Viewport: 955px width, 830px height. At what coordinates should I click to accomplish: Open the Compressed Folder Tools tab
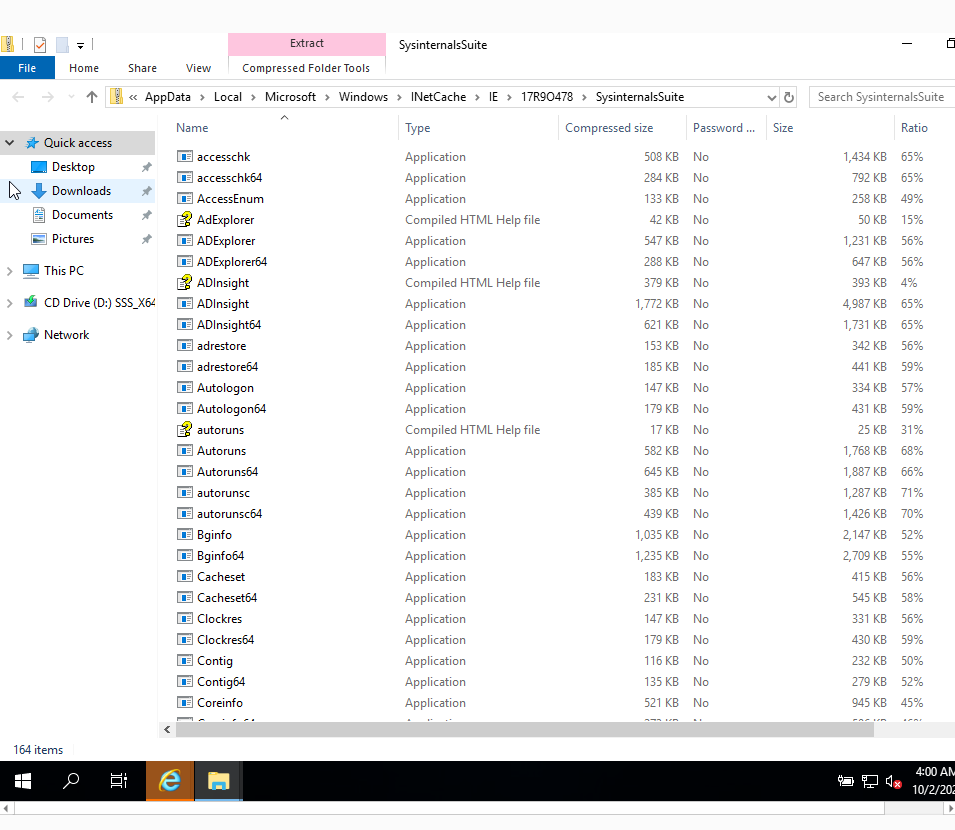(x=306, y=68)
